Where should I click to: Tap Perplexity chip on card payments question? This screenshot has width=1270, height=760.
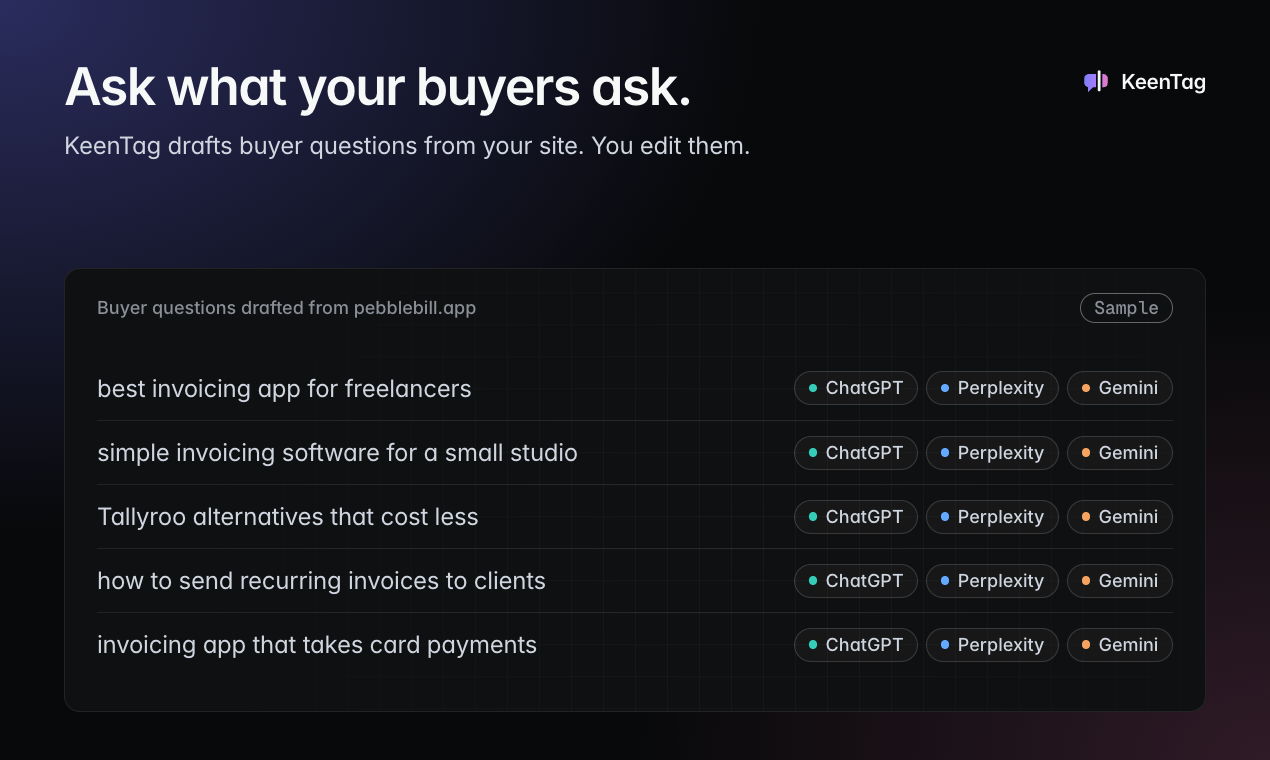click(992, 644)
